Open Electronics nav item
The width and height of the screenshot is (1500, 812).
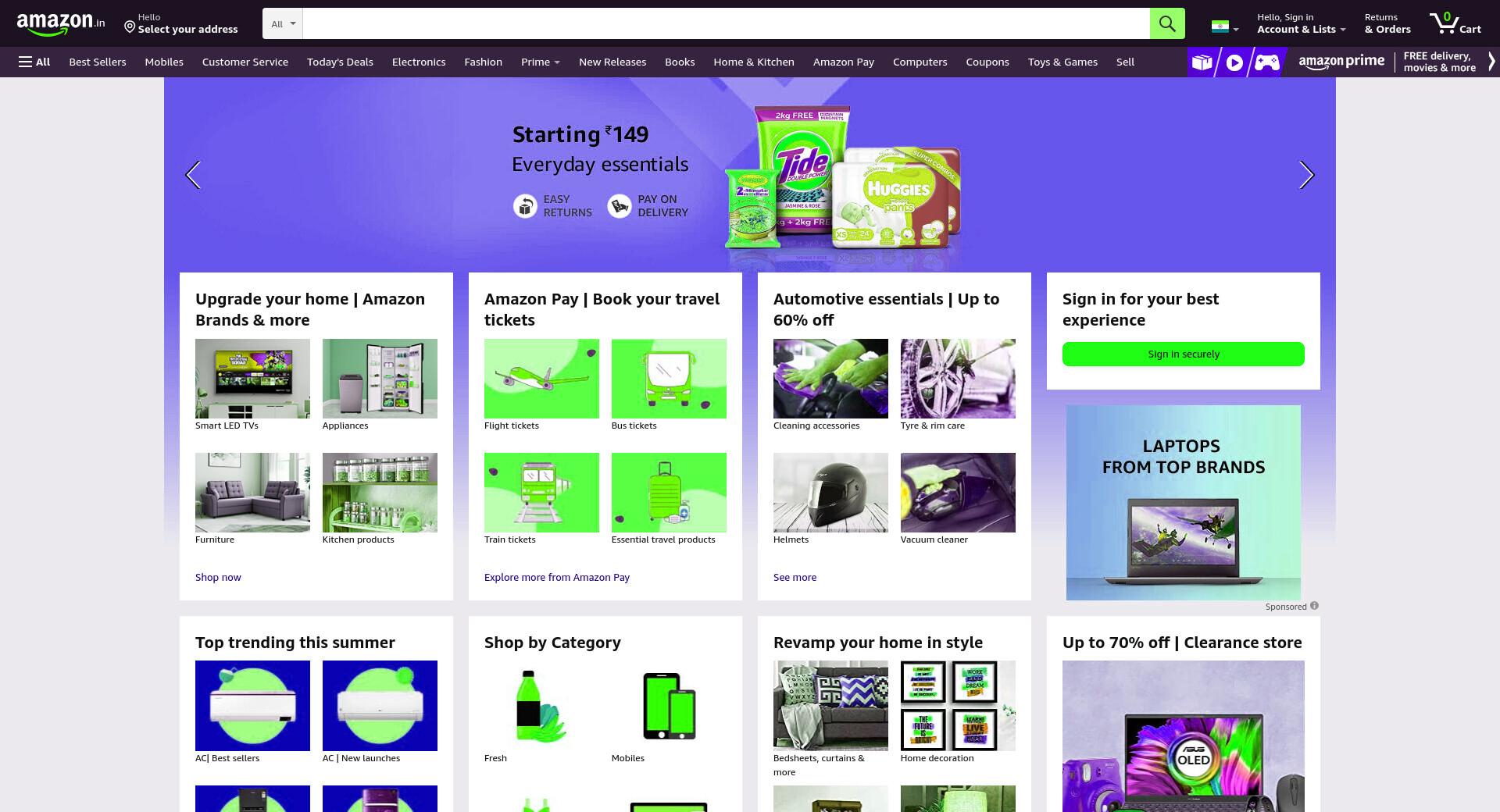419,62
